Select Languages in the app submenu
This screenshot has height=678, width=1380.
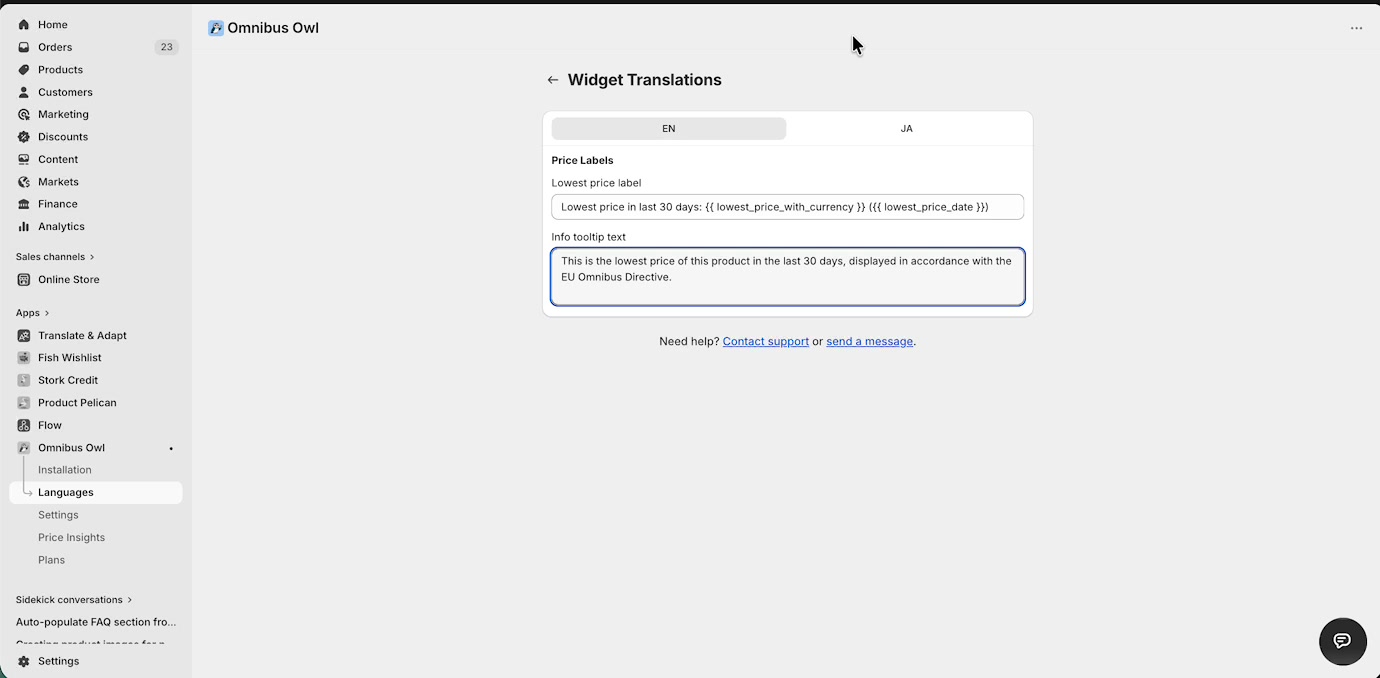click(96, 492)
